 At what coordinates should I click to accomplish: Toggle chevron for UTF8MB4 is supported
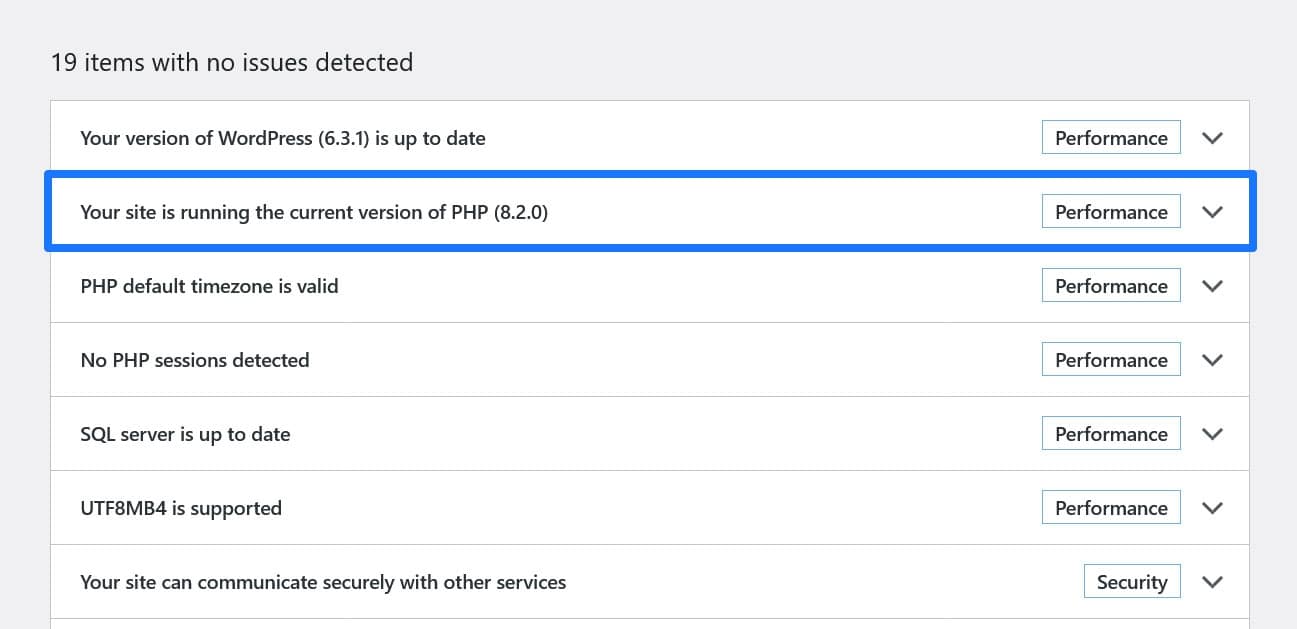[x=1212, y=508]
